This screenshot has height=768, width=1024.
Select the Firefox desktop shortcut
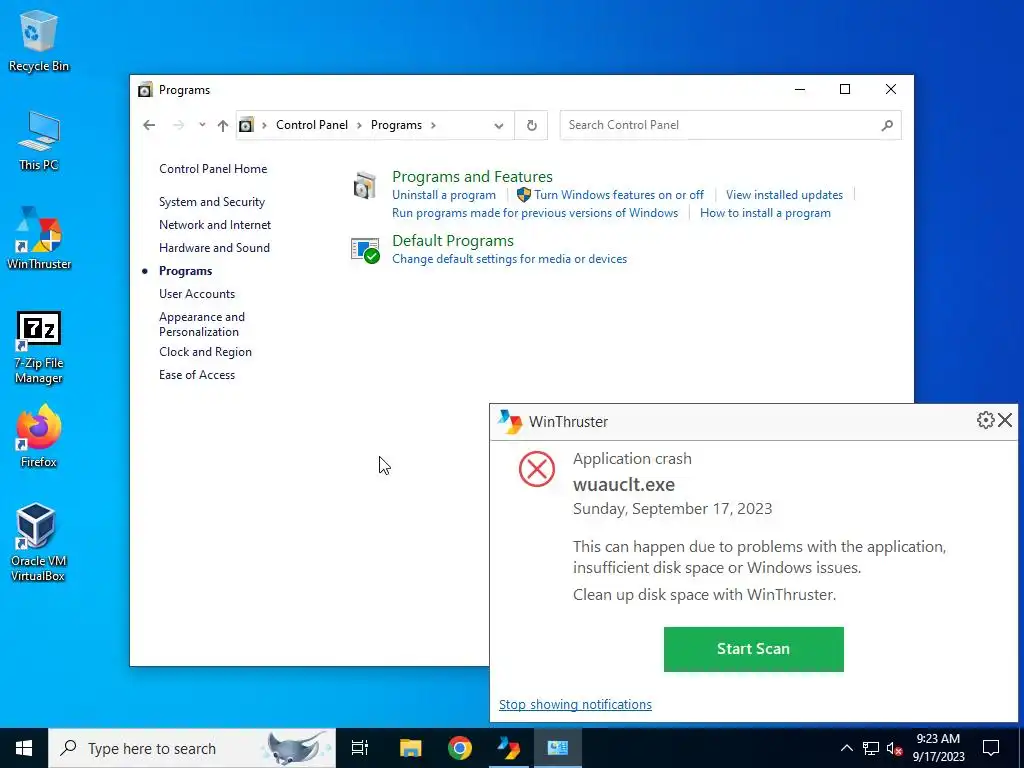[x=39, y=436]
